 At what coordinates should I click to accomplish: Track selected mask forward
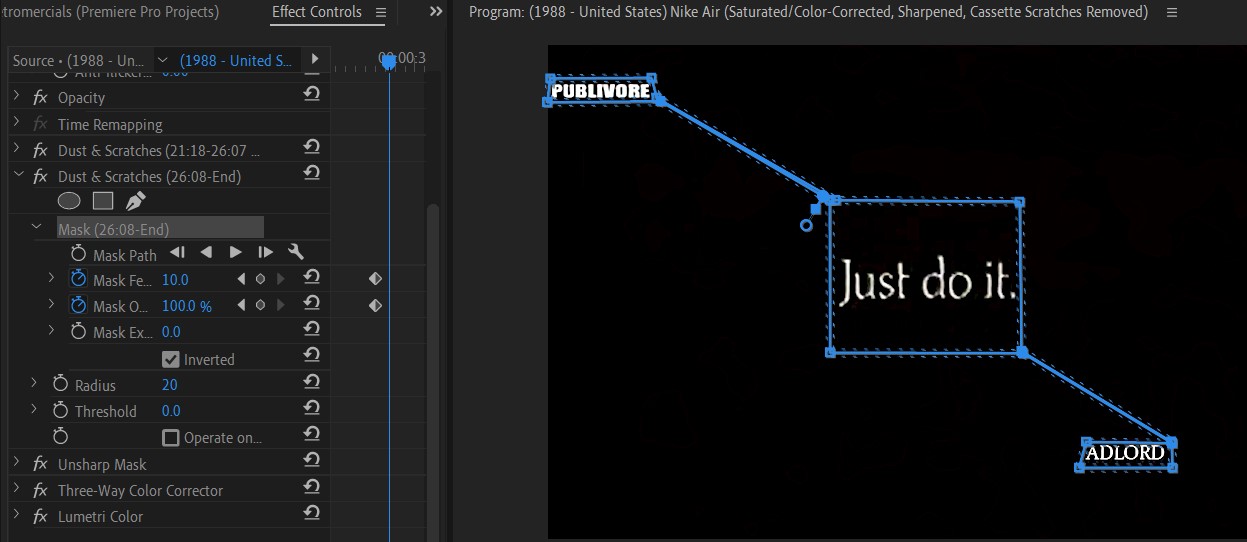pyautogui.click(x=236, y=254)
